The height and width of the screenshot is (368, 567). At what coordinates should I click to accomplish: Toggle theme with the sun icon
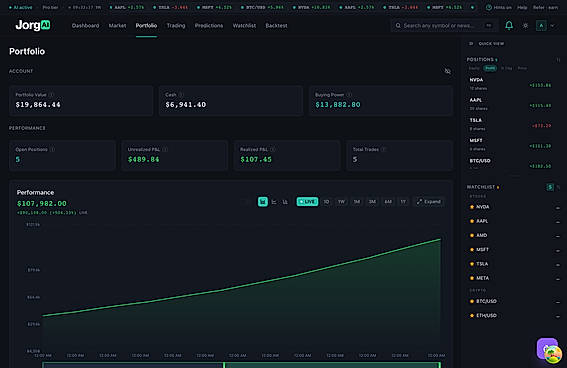click(x=525, y=26)
